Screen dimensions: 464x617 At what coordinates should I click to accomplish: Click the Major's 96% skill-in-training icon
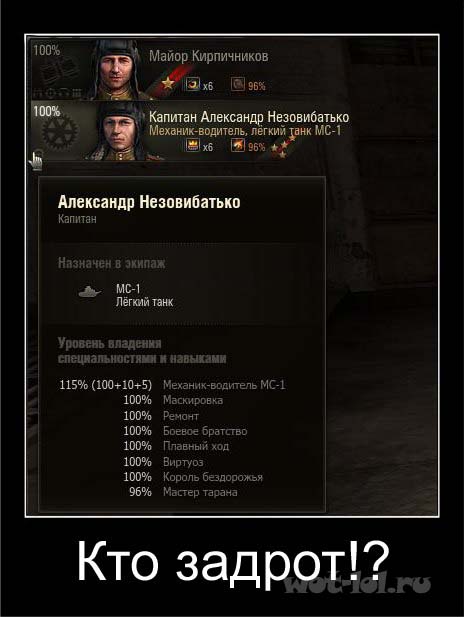(x=238, y=84)
